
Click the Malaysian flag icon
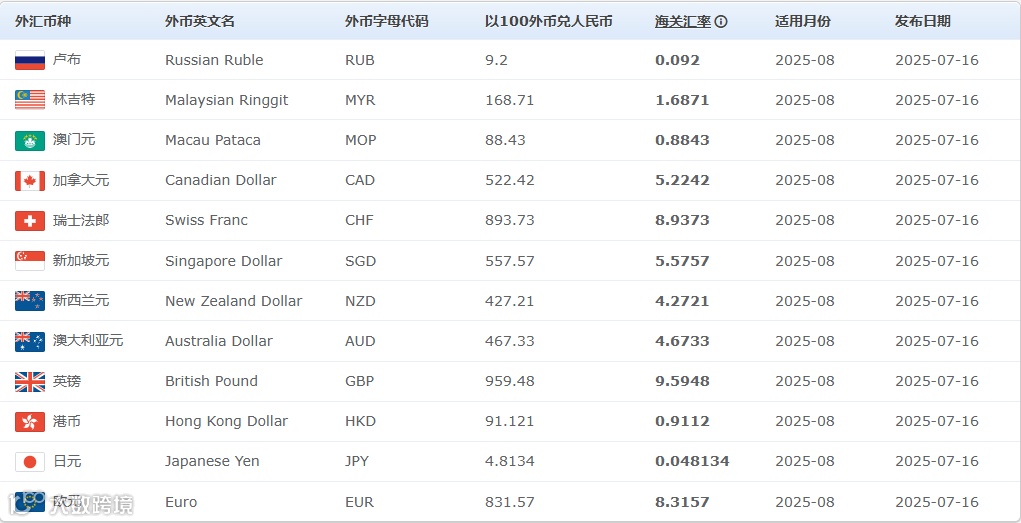coord(30,100)
